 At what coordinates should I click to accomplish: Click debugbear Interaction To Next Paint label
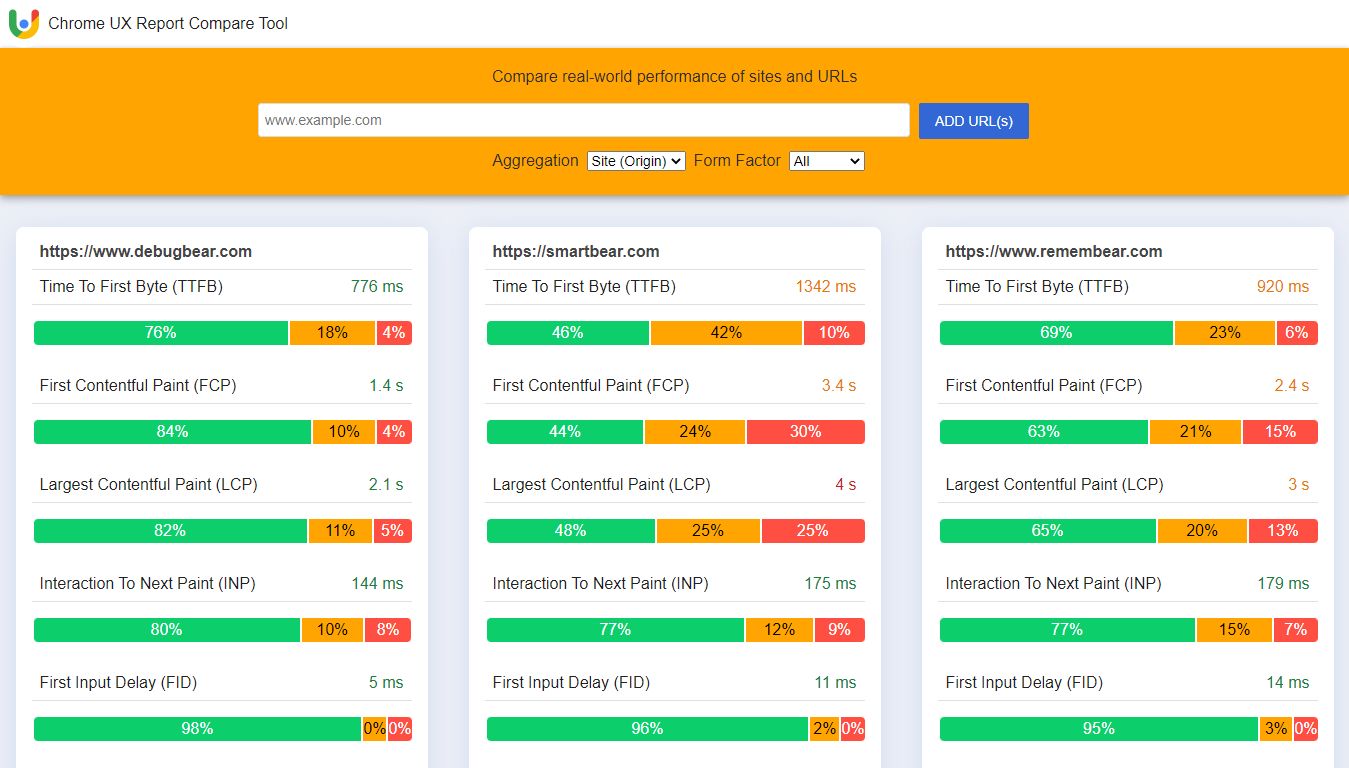click(148, 583)
